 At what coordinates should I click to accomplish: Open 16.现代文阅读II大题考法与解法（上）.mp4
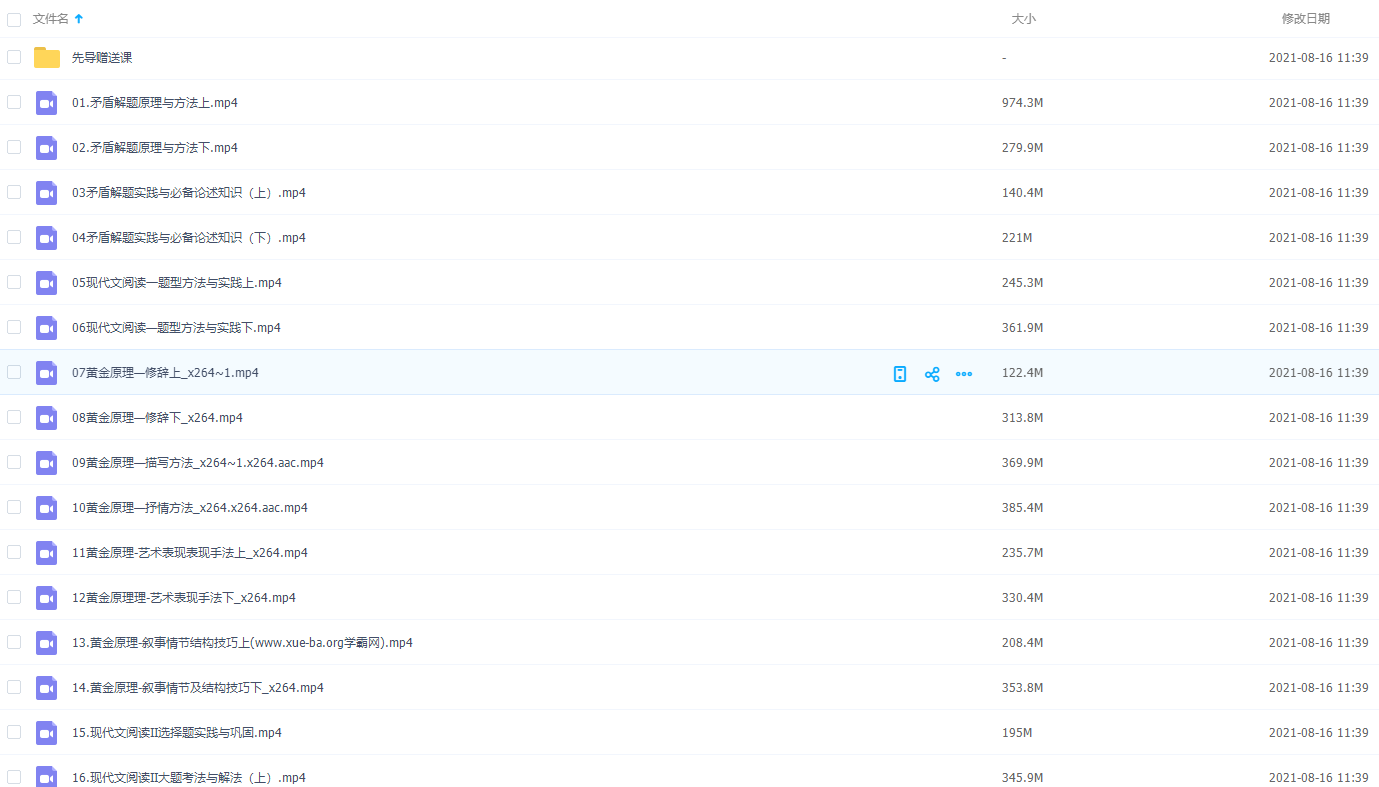coord(189,778)
